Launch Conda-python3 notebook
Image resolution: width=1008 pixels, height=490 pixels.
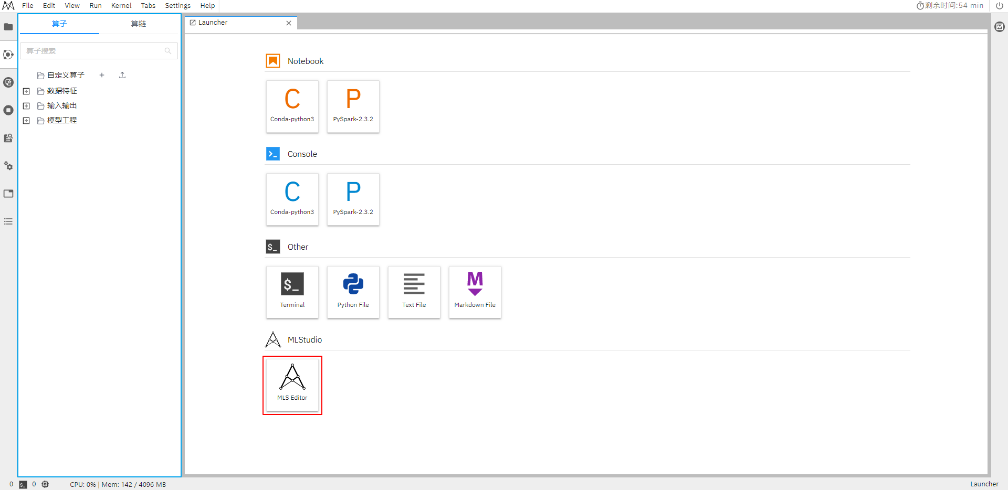292,107
